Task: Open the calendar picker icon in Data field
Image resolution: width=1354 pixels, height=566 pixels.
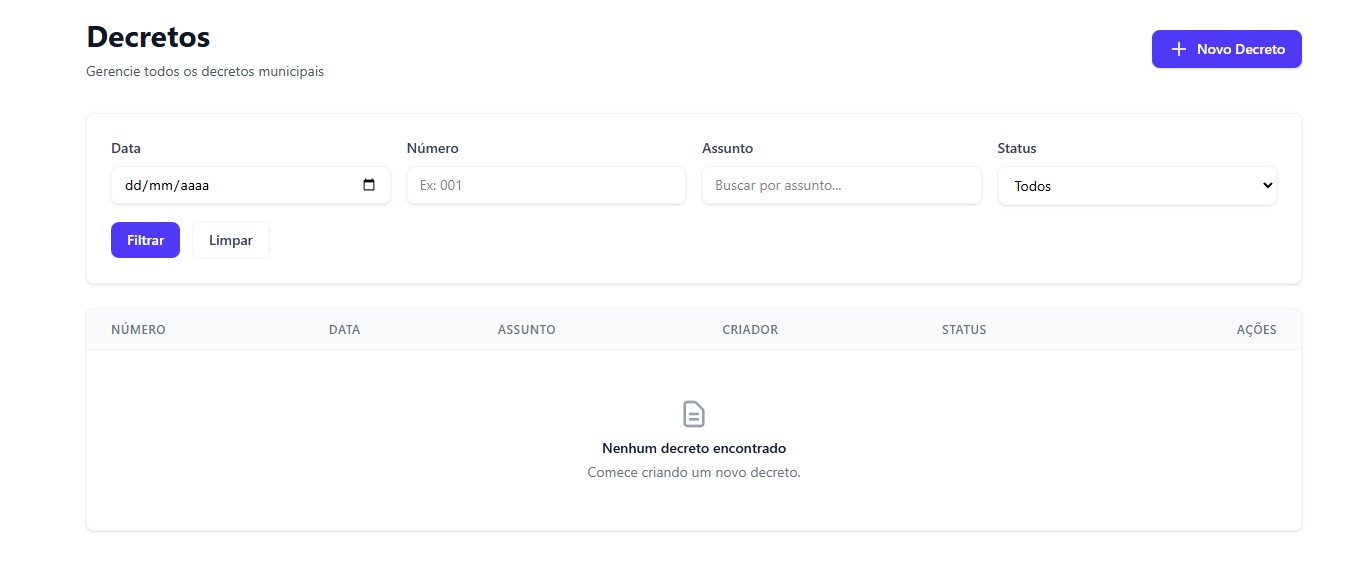Action: click(x=369, y=185)
